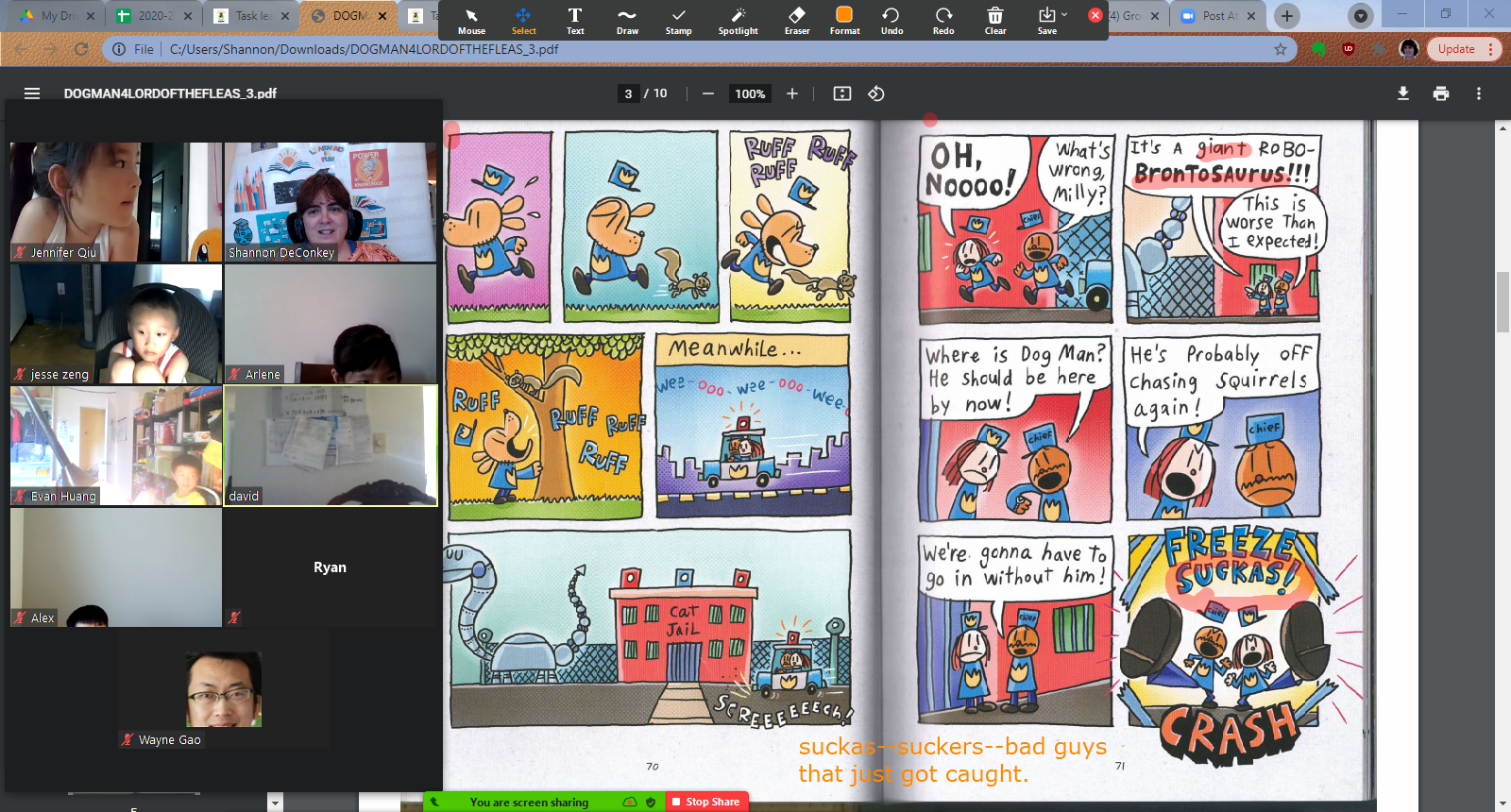Screen dimensions: 1511x812
Task: Select the Mouse annotation tool
Action: coord(471,21)
